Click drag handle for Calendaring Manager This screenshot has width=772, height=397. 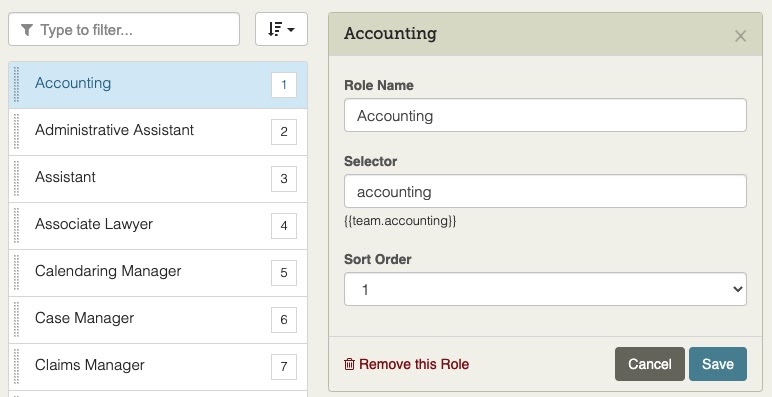(16, 272)
